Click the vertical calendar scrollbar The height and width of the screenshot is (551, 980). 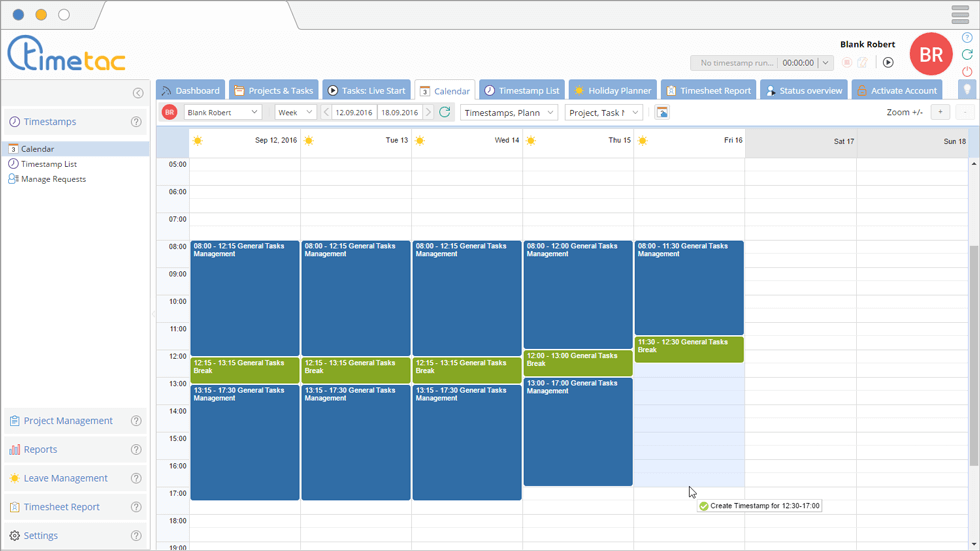974,355
